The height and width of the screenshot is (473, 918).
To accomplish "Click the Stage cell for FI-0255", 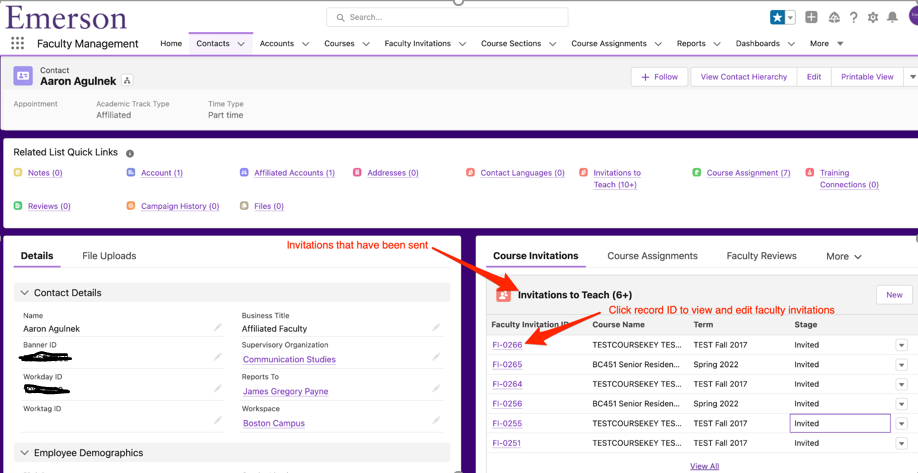I will point(840,423).
